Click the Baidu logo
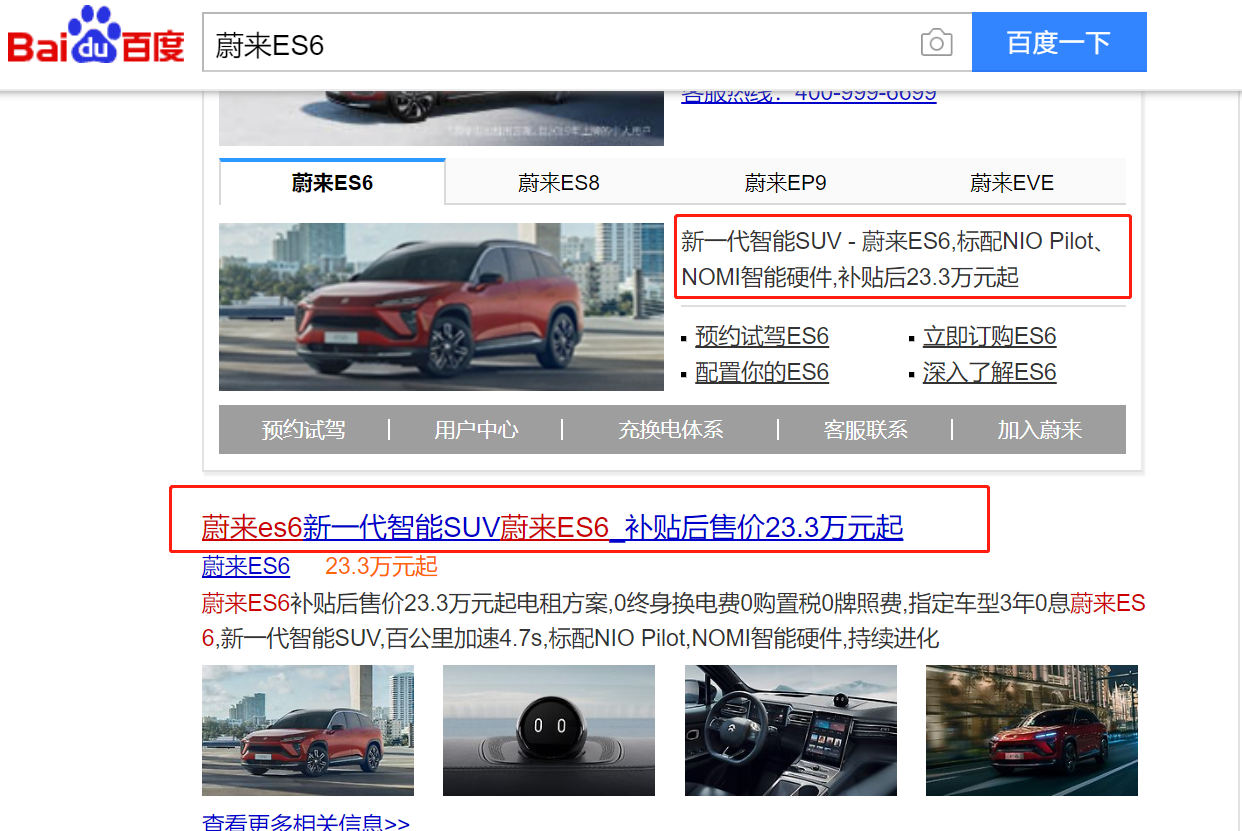 point(96,36)
